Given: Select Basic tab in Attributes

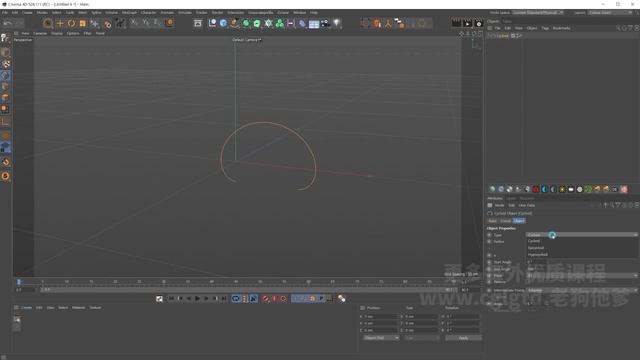Looking at the screenshot, I should [x=493, y=221].
